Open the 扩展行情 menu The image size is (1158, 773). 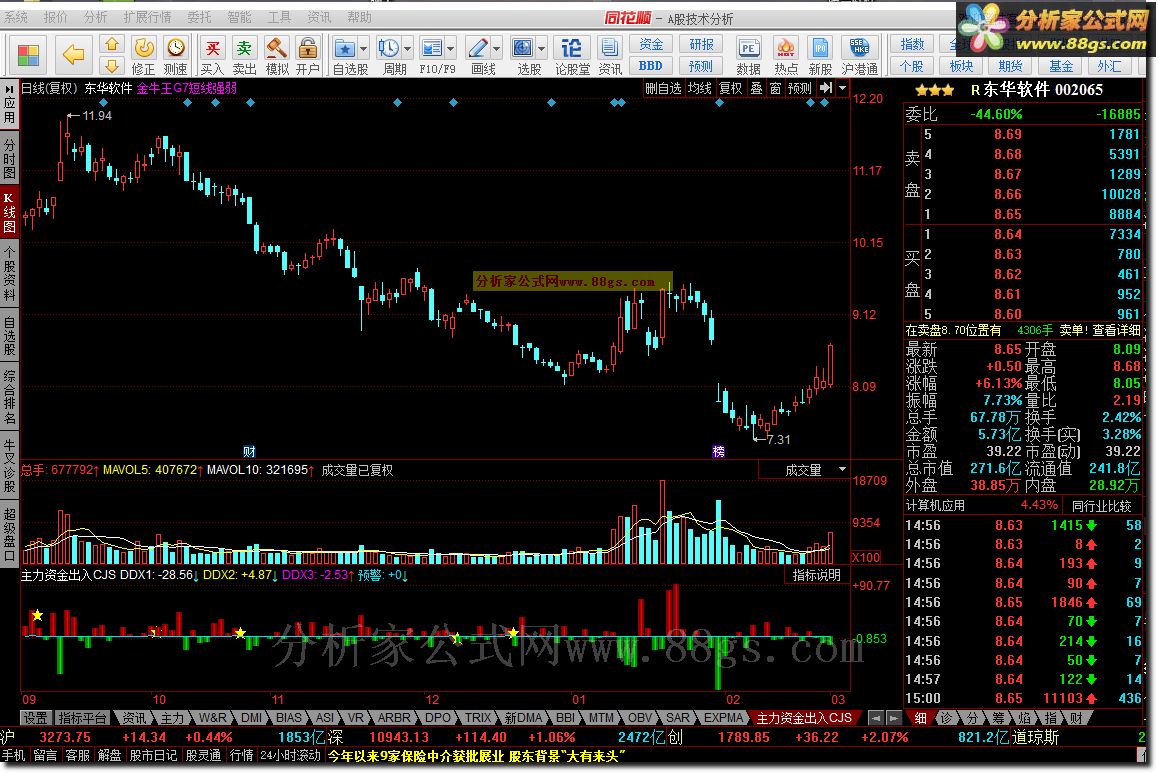pyautogui.click(x=147, y=16)
